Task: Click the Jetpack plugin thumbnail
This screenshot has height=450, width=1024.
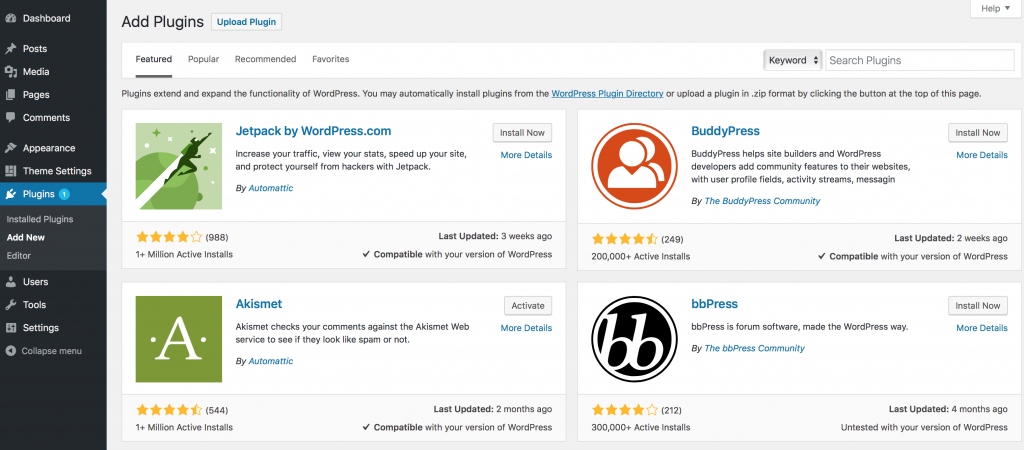Action: pos(179,166)
